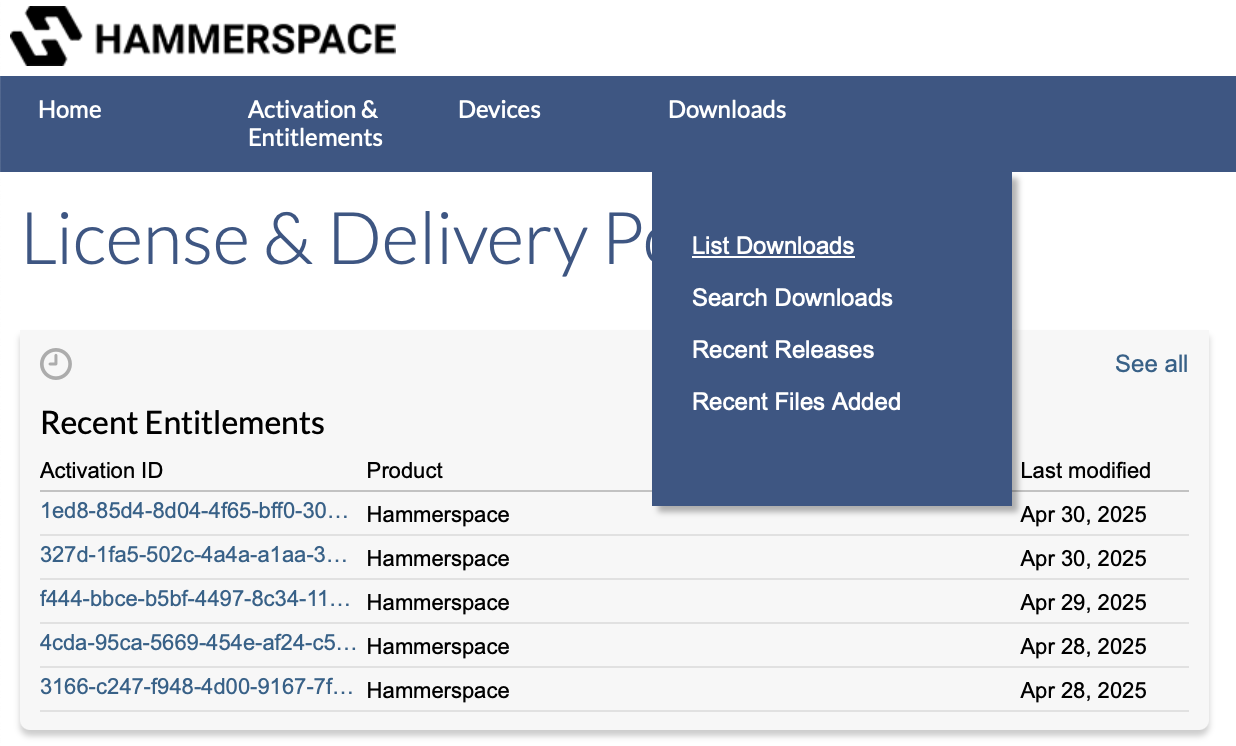Click Hammerspace product in the 327d row
The image size is (1236, 746).
pos(438,559)
